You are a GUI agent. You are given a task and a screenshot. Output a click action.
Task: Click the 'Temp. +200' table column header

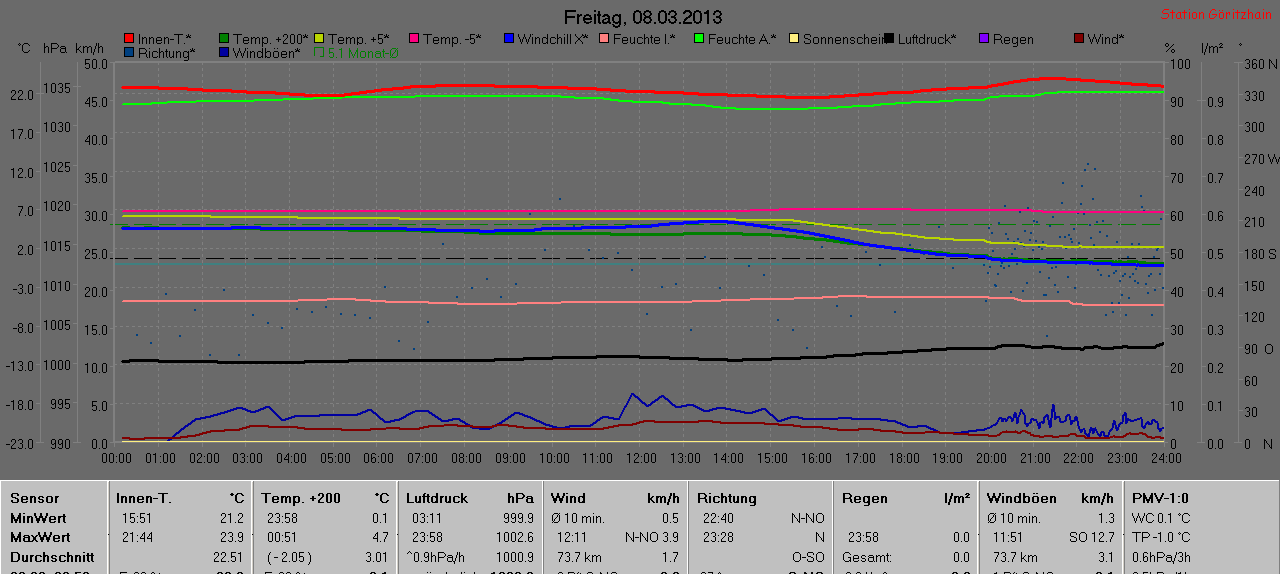click(x=301, y=498)
